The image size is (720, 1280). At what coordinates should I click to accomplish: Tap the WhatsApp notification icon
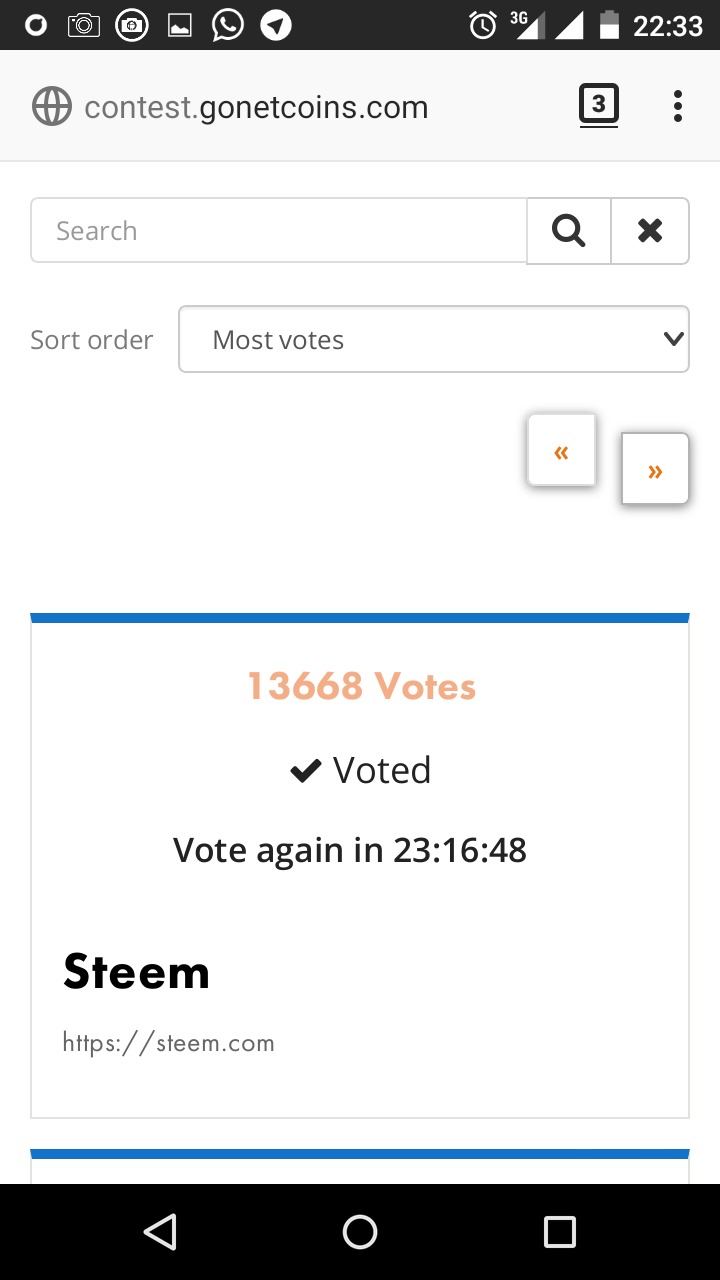[x=228, y=25]
